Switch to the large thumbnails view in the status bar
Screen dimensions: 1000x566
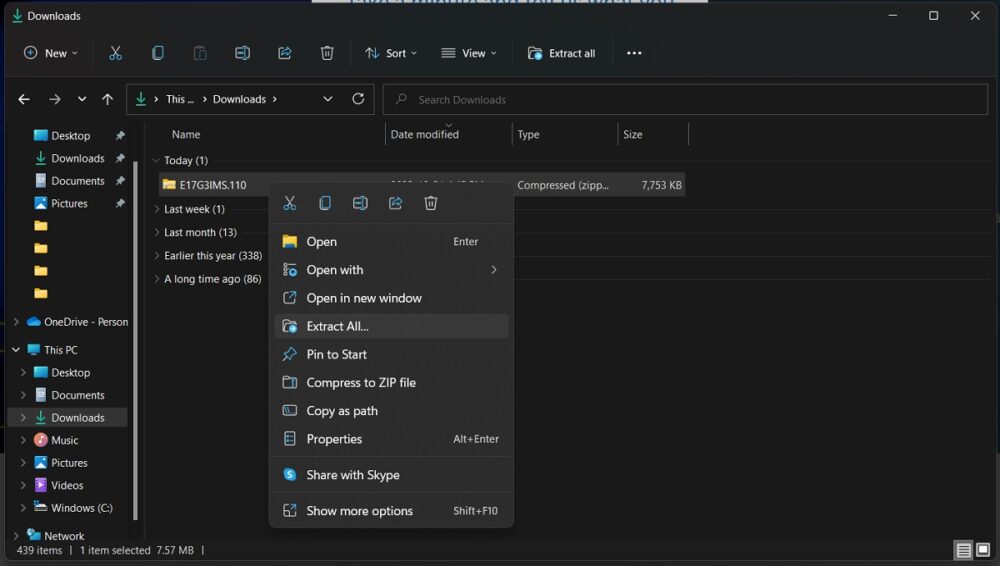(983, 550)
